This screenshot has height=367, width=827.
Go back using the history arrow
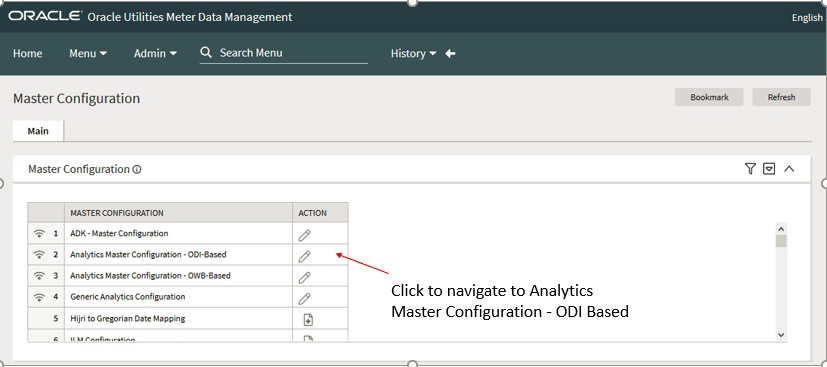click(x=450, y=53)
